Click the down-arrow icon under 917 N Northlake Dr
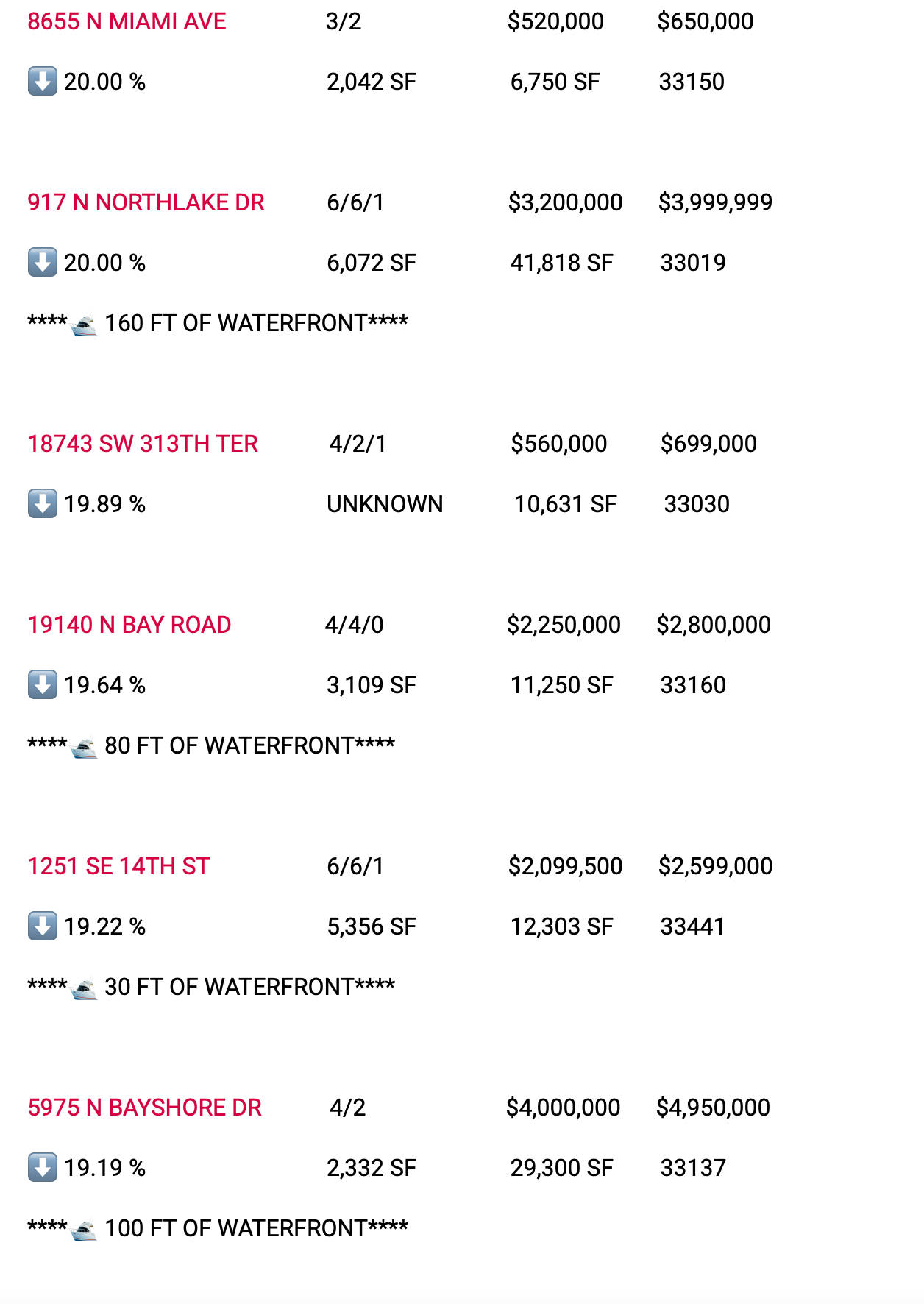This screenshot has height=1304, width=924. pos(43,263)
